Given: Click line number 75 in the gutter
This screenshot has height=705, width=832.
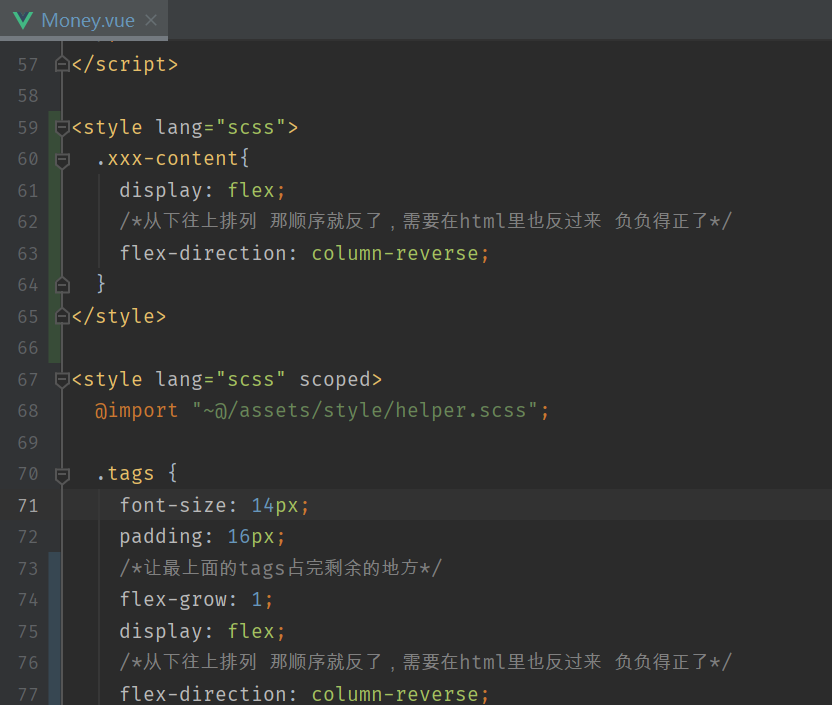Looking at the screenshot, I should click(x=28, y=631).
